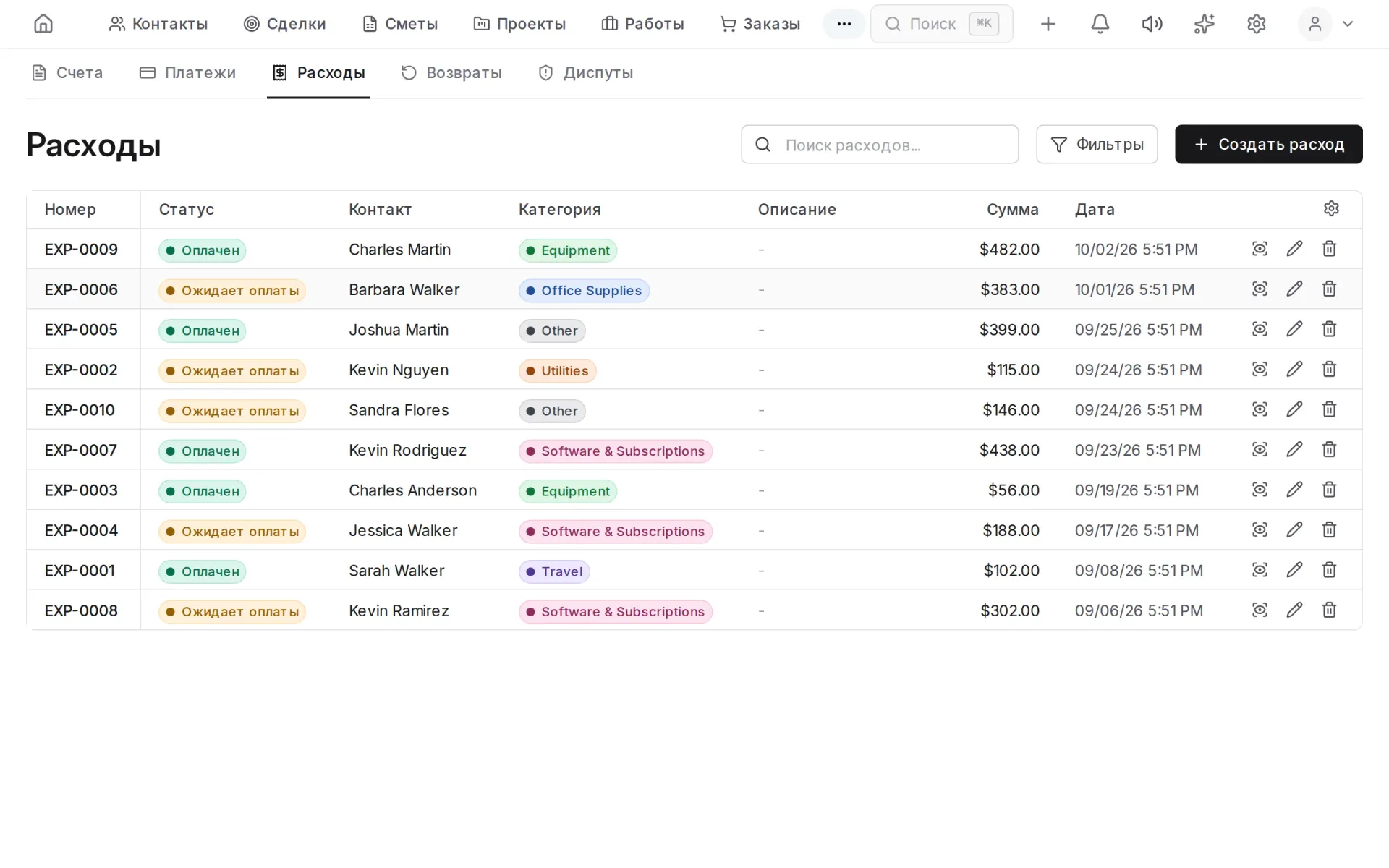Focus the Поиск расходов search field
The image size is (1389, 868).
point(880,145)
